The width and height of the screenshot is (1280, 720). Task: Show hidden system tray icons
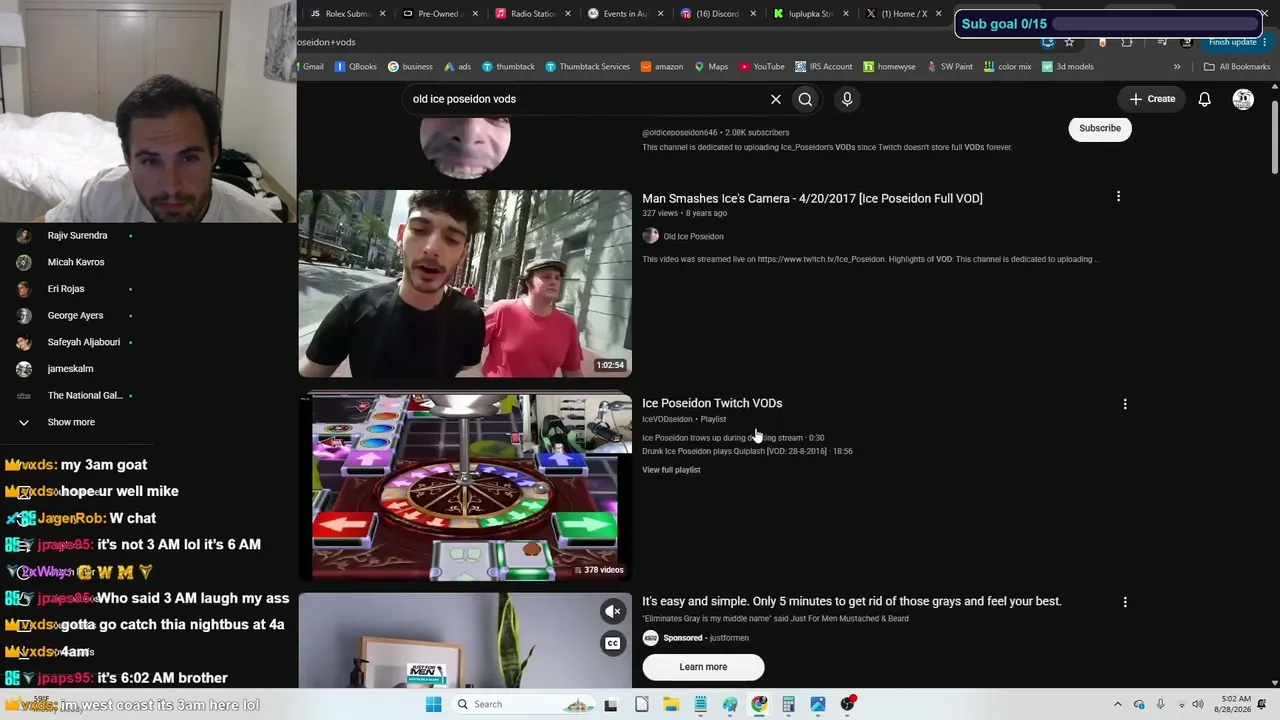[1117, 704]
